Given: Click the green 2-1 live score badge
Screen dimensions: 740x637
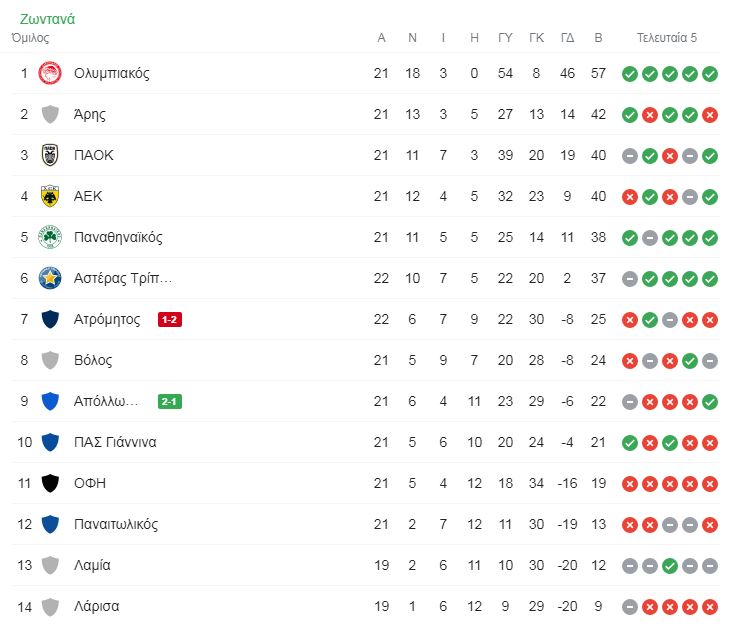Looking at the screenshot, I should click(169, 402).
